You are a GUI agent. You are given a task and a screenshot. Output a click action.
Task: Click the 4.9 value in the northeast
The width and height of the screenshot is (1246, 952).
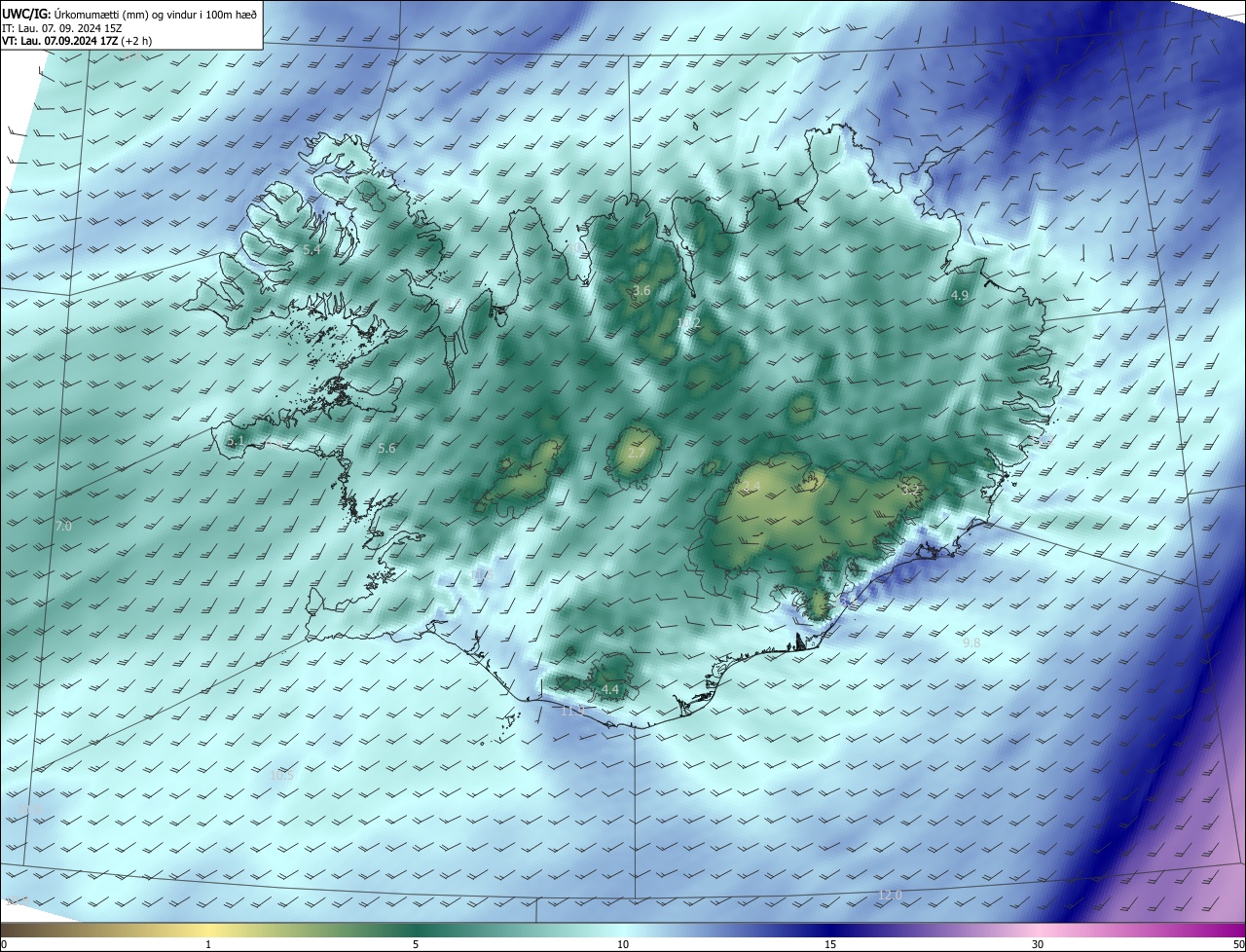960,295
